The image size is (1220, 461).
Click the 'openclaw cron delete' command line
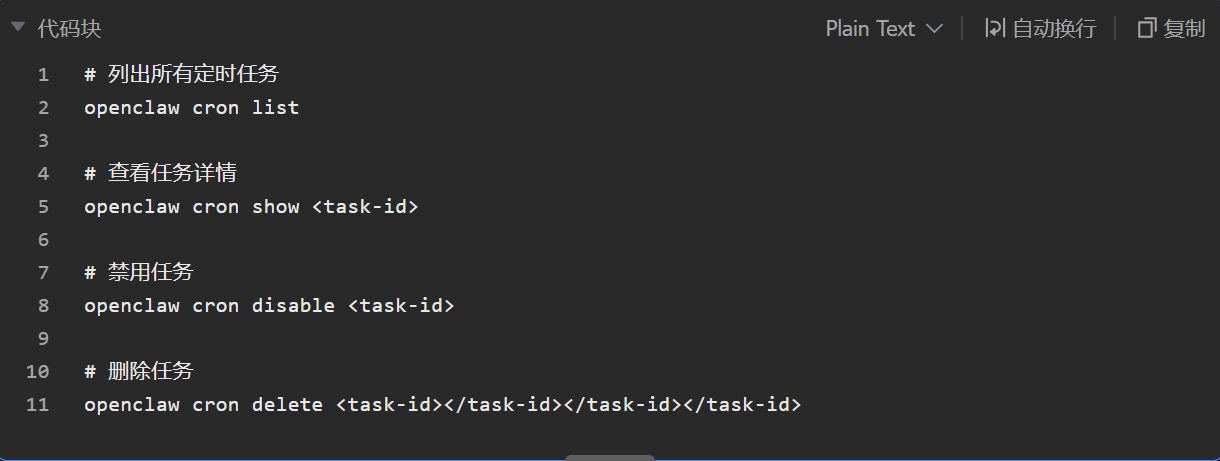(x=442, y=405)
